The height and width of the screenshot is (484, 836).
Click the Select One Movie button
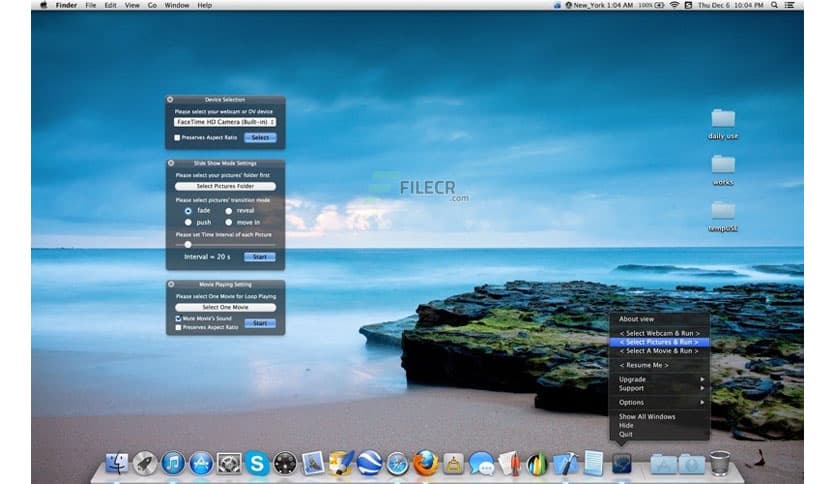click(224, 307)
